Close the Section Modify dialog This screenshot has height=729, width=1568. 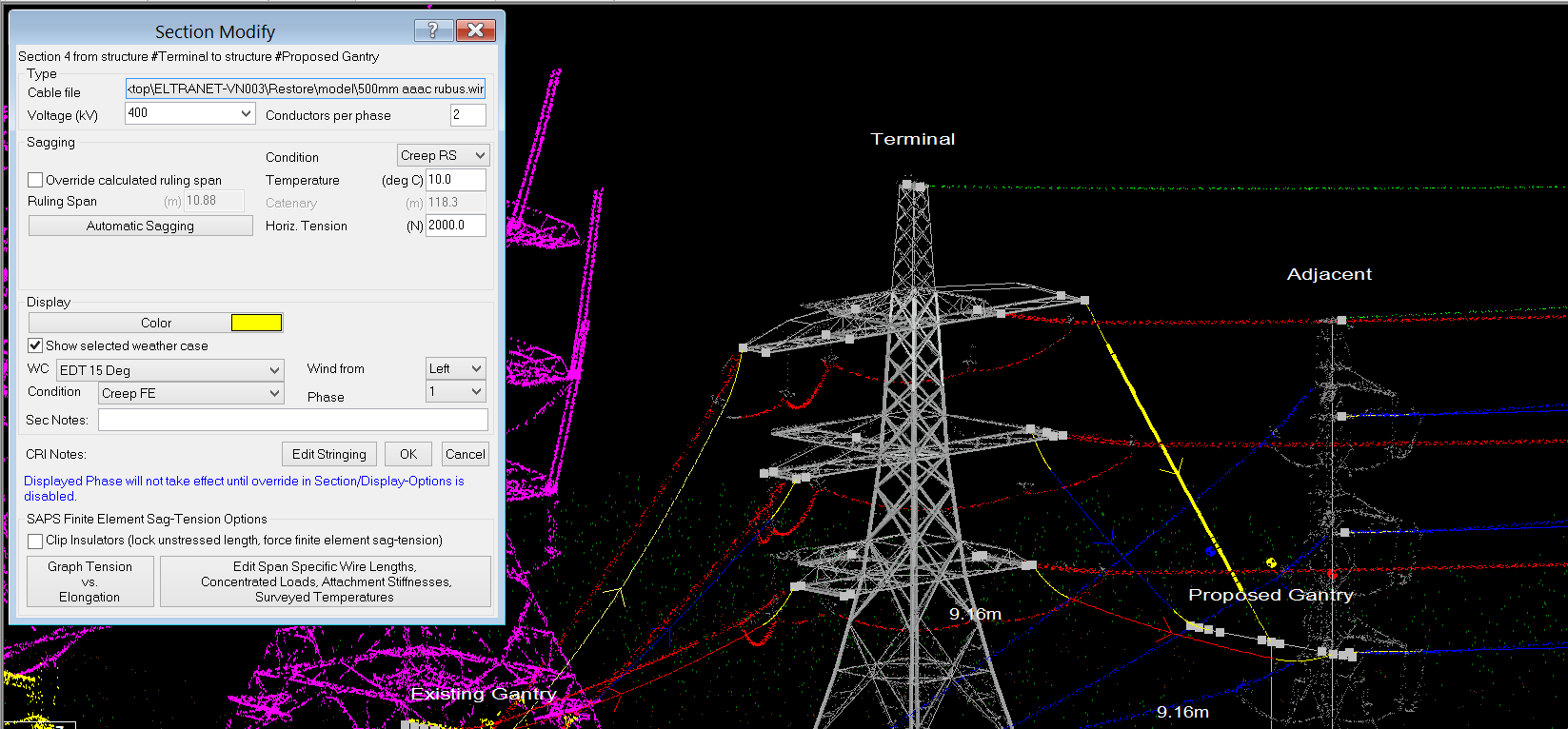476,30
